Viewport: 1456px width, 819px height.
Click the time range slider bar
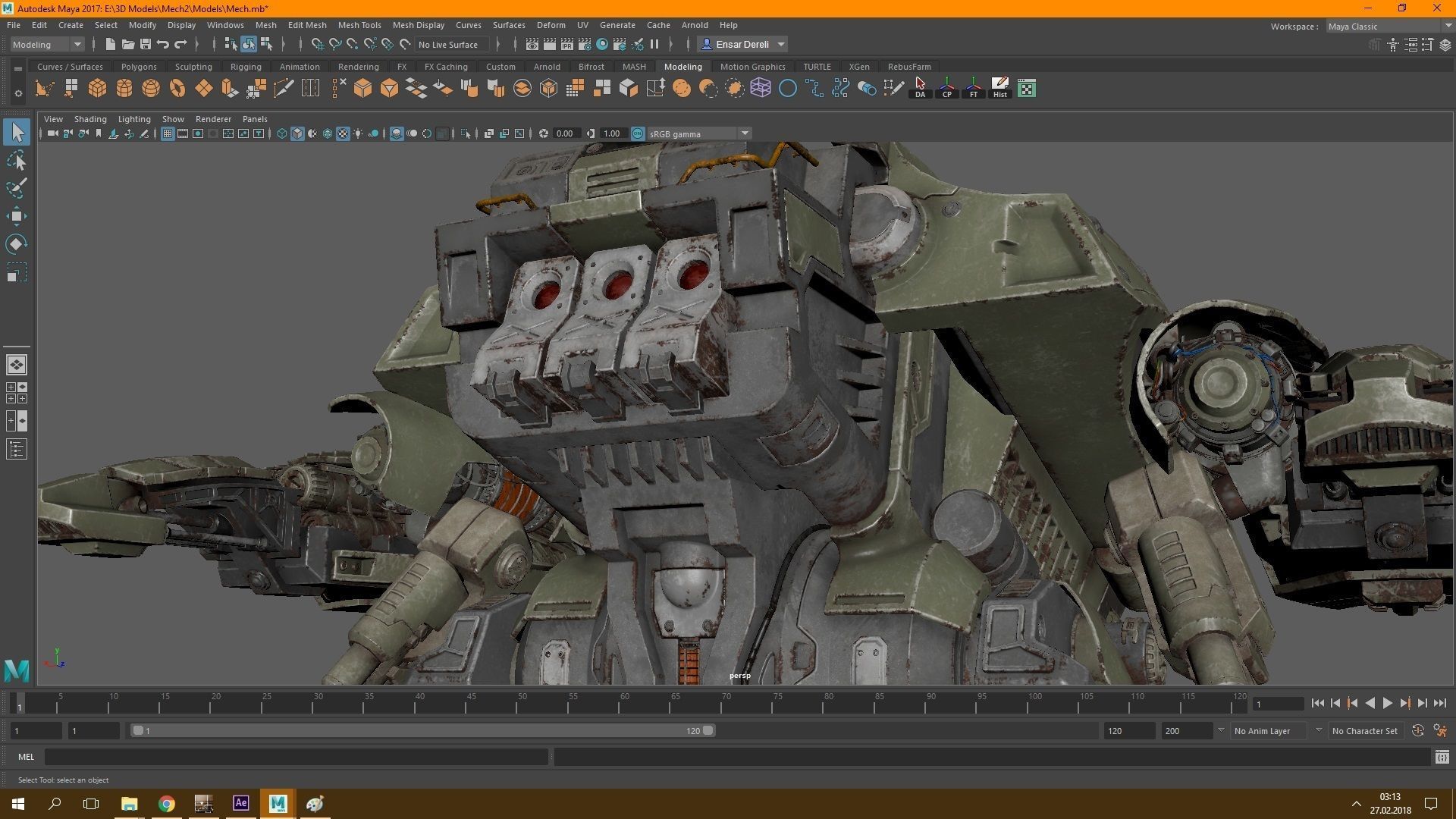tap(423, 730)
